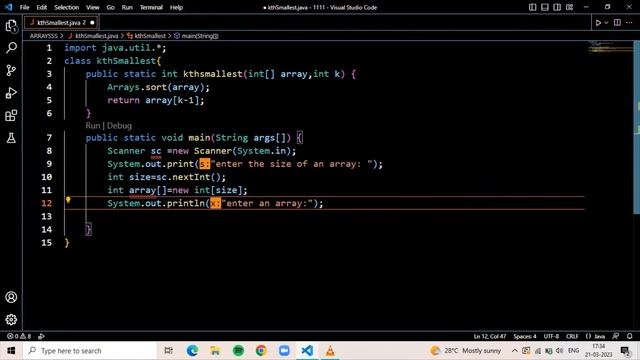
Task: Click line number 13 in gutter
Action: (x=47, y=216)
